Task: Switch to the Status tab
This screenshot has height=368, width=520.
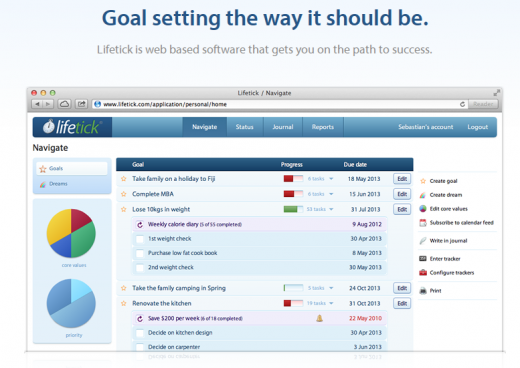Action: (x=245, y=127)
